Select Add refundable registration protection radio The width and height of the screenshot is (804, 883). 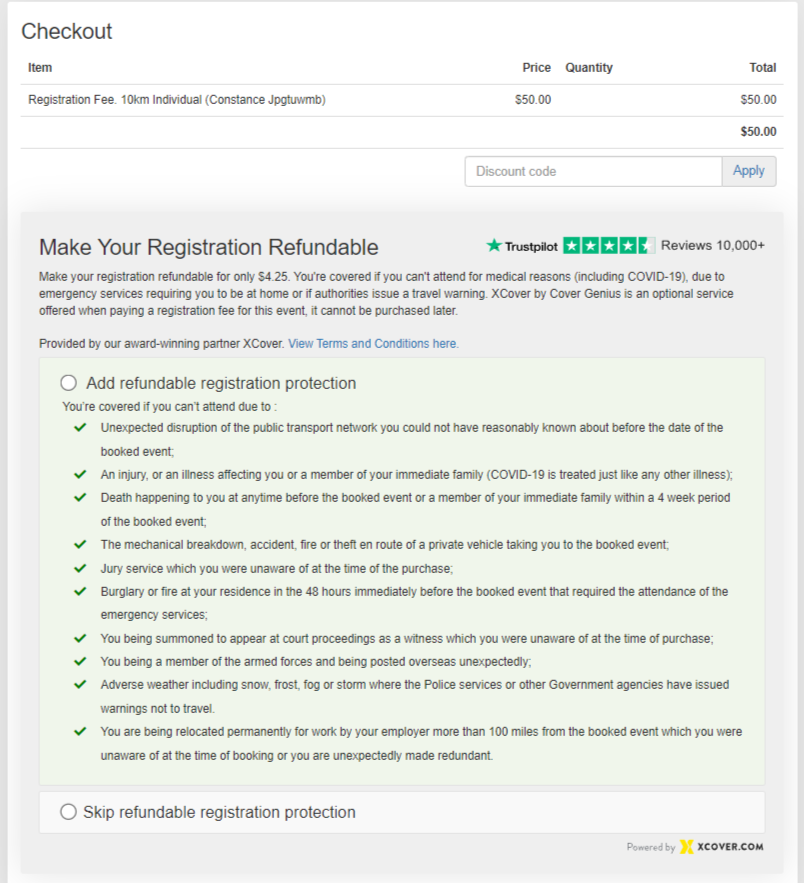pyautogui.click(x=69, y=383)
